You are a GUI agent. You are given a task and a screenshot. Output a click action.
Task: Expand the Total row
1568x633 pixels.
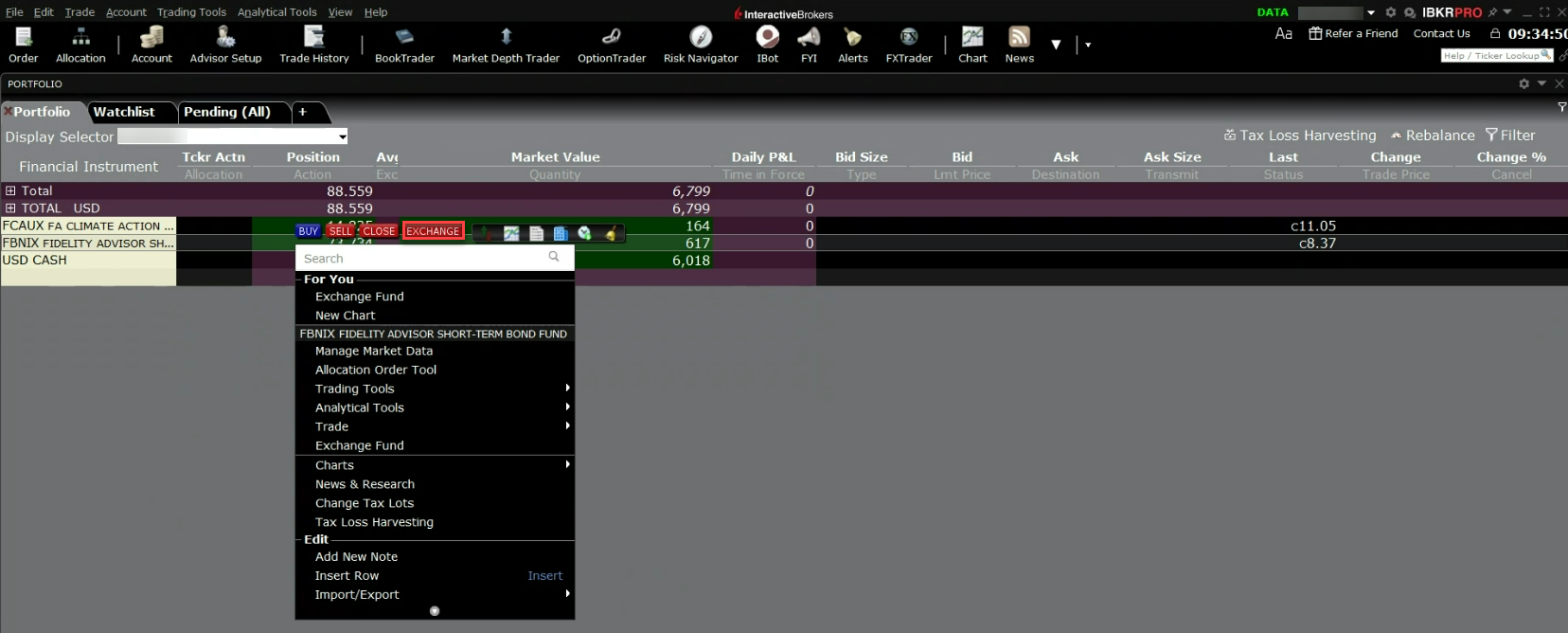[x=10, y=190]
